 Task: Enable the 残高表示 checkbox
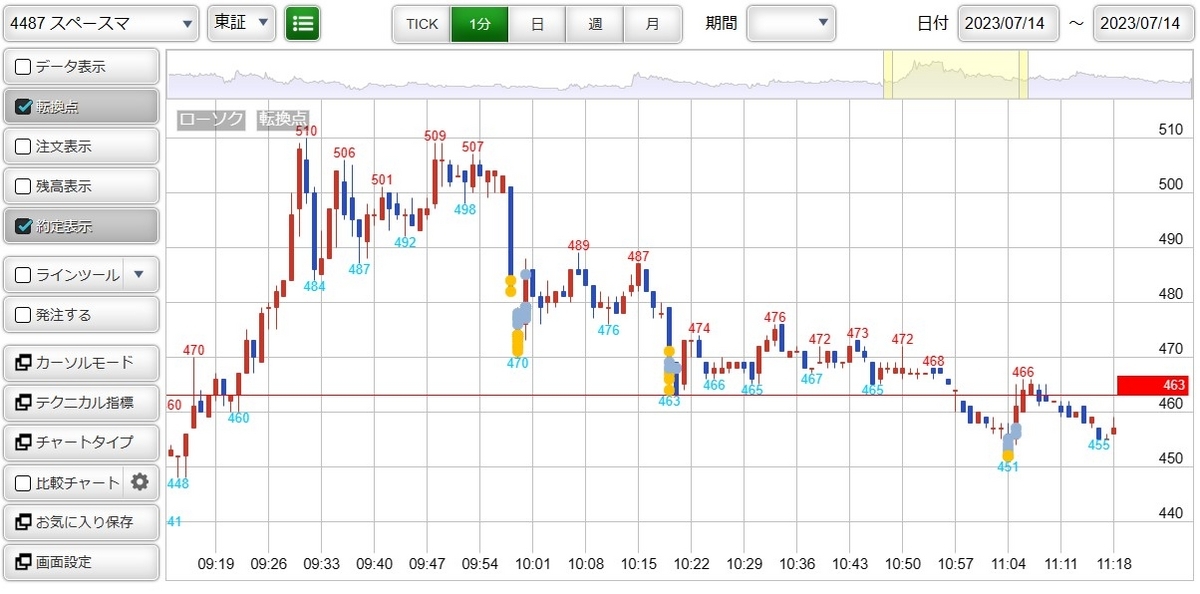tap(24, 186)
